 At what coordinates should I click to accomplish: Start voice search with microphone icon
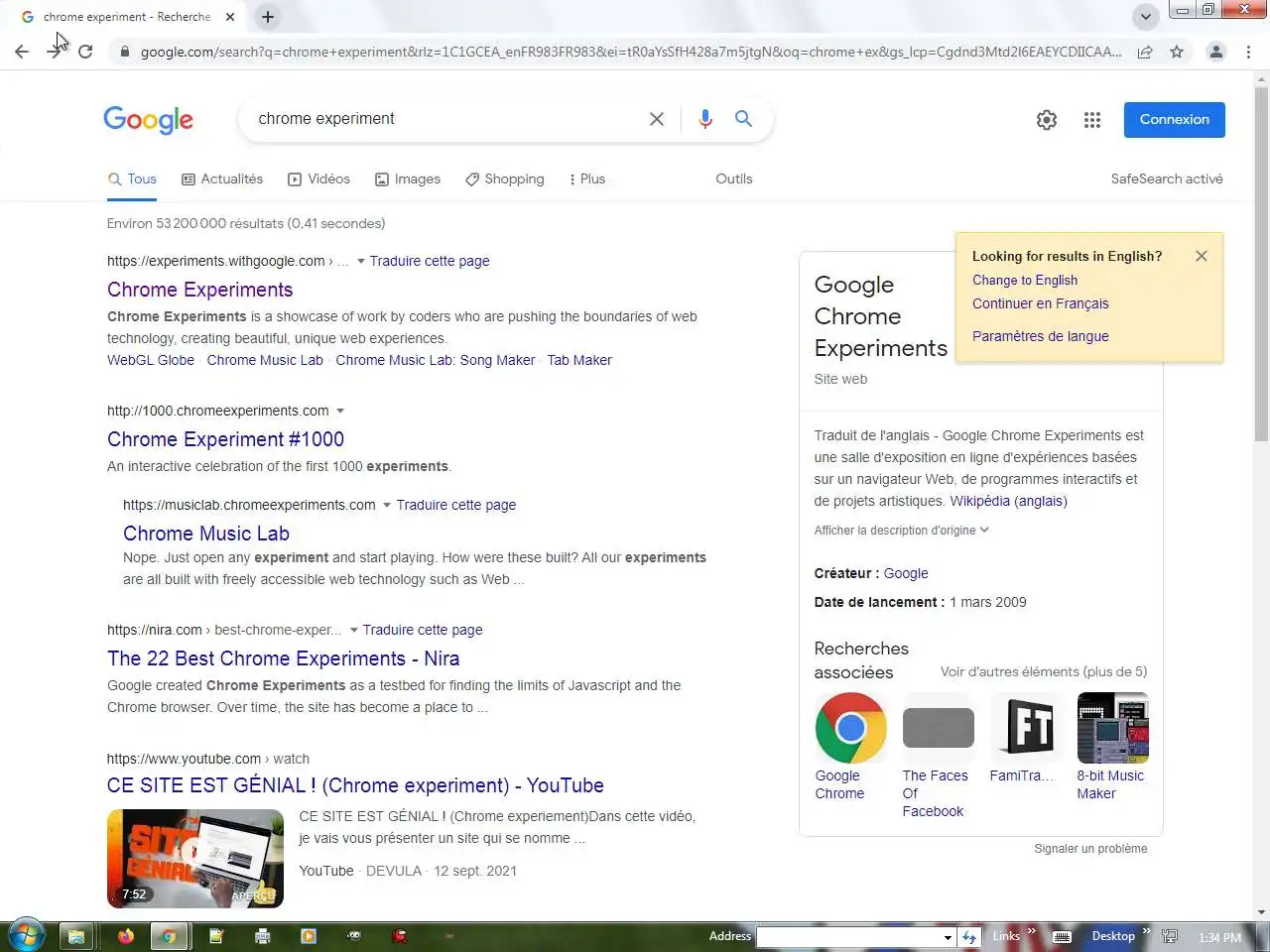[x=705, y=119]
